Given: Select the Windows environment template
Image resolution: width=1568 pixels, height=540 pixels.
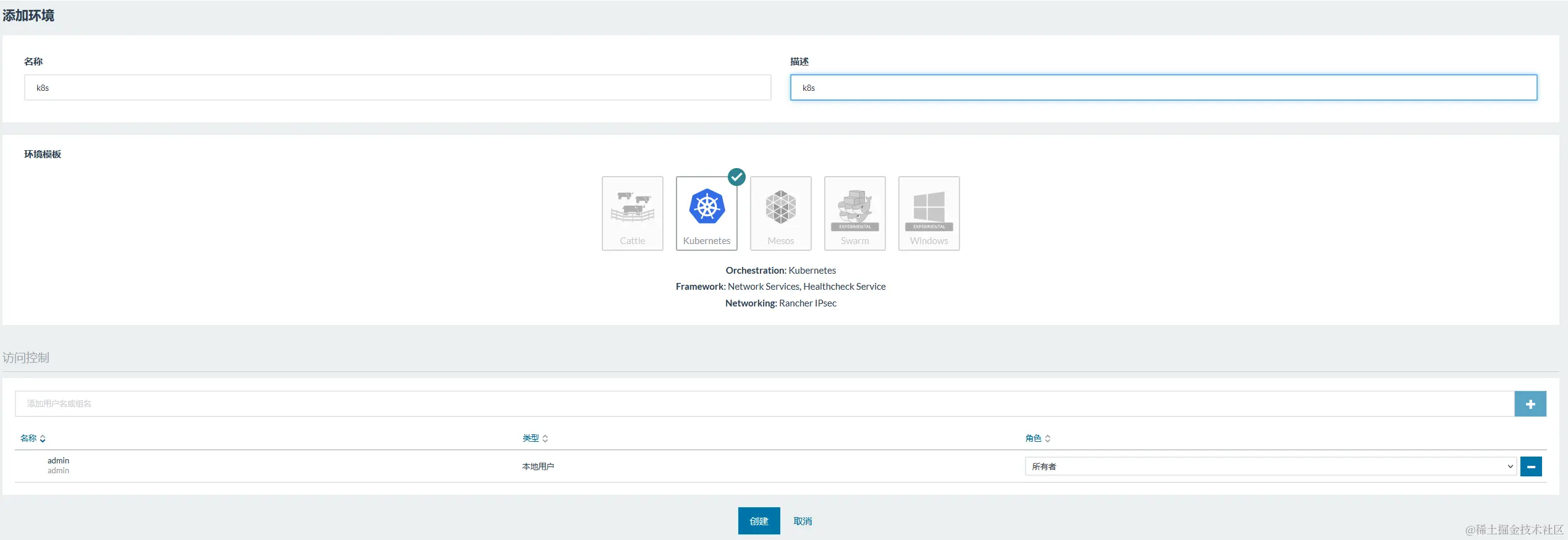Looking at the screenshot, I should pyautogui.click(x=929, y=213).
